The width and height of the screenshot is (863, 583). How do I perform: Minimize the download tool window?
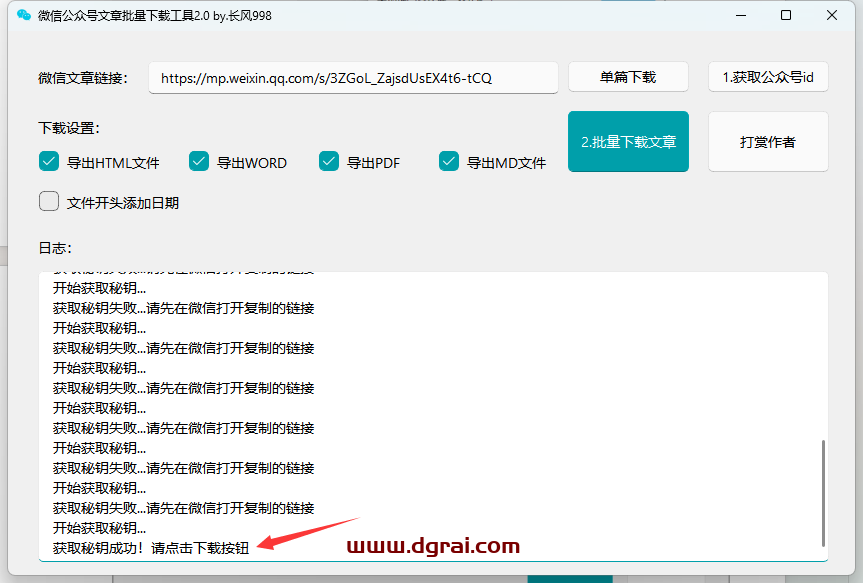point(741,15)
